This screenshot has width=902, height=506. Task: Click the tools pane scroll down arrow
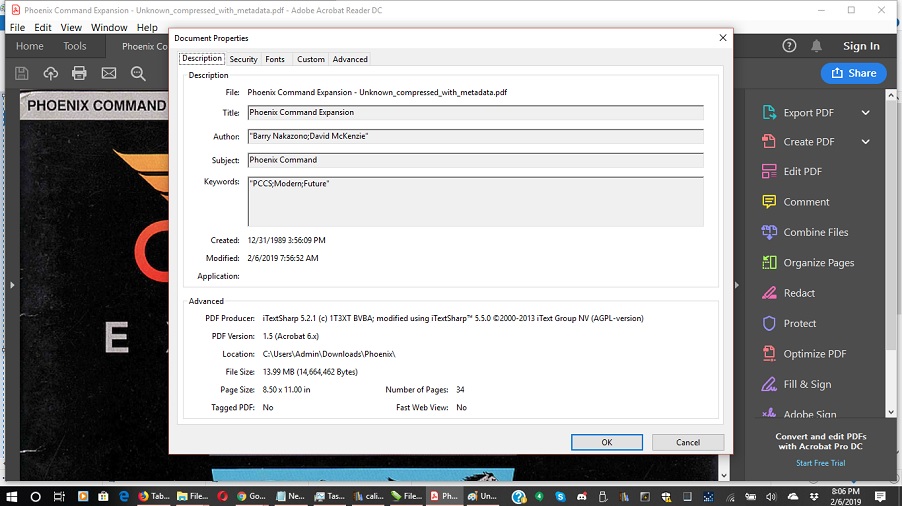pos(891,412)
